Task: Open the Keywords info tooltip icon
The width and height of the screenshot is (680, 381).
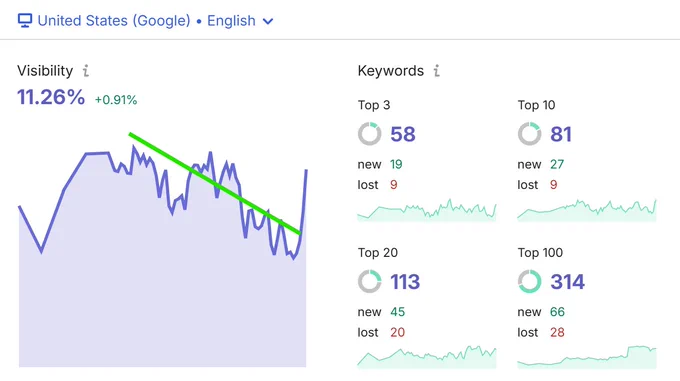Action: pos(437,71)
